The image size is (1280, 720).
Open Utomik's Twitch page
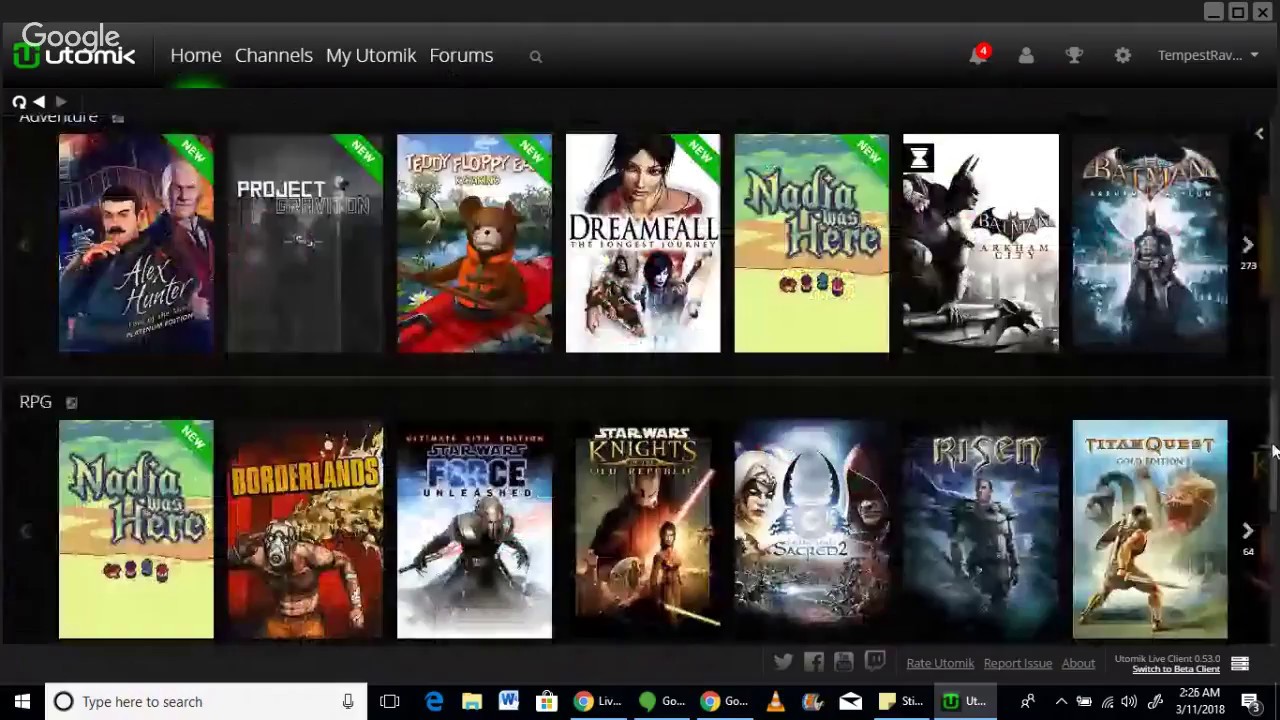(875, 662)
